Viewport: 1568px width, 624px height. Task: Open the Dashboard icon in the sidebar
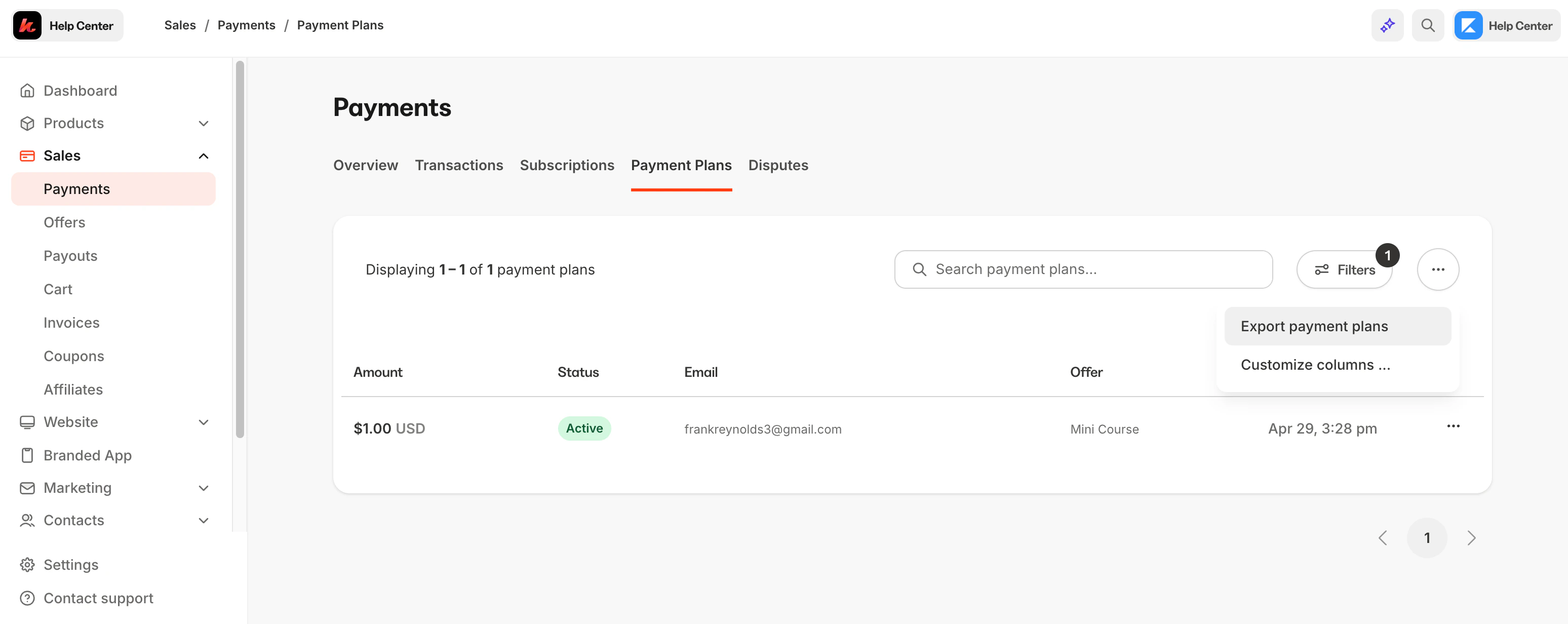27,90
